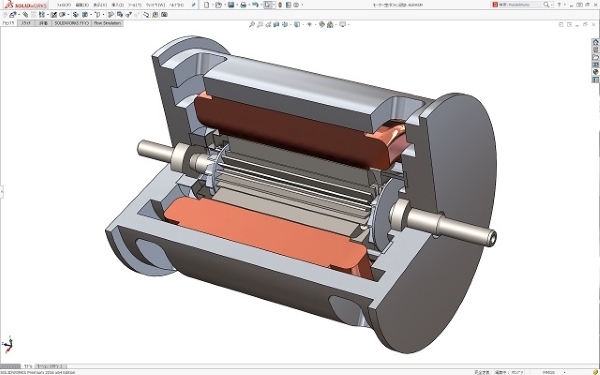The width and height of the screenshot is (600, 375).
Task: Click the search input field
Action: click(521, 5)
